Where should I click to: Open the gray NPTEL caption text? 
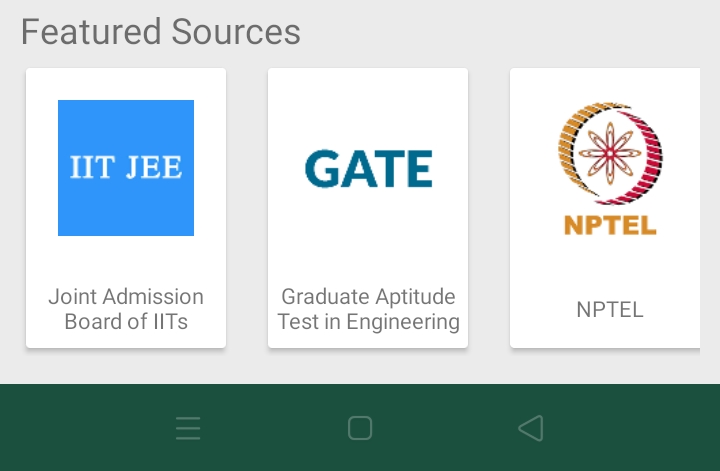click(610, 310)
